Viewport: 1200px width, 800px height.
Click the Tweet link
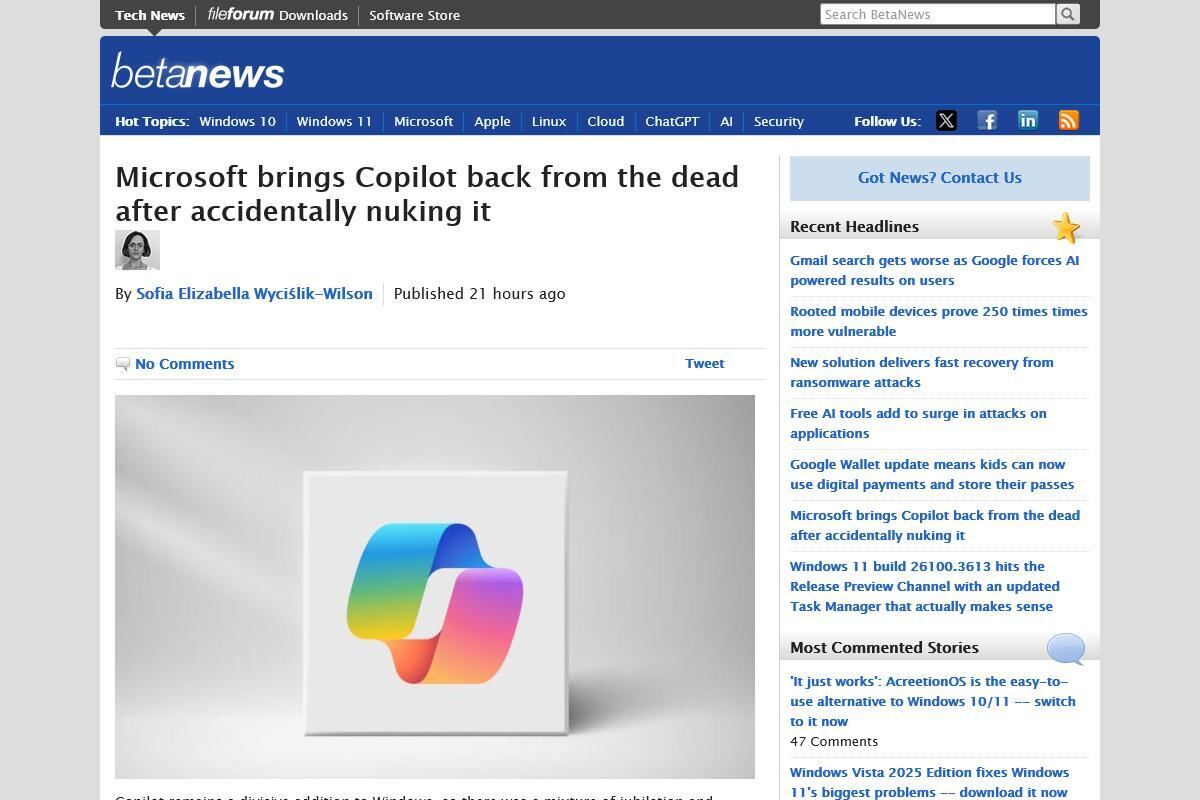point(704,363)
